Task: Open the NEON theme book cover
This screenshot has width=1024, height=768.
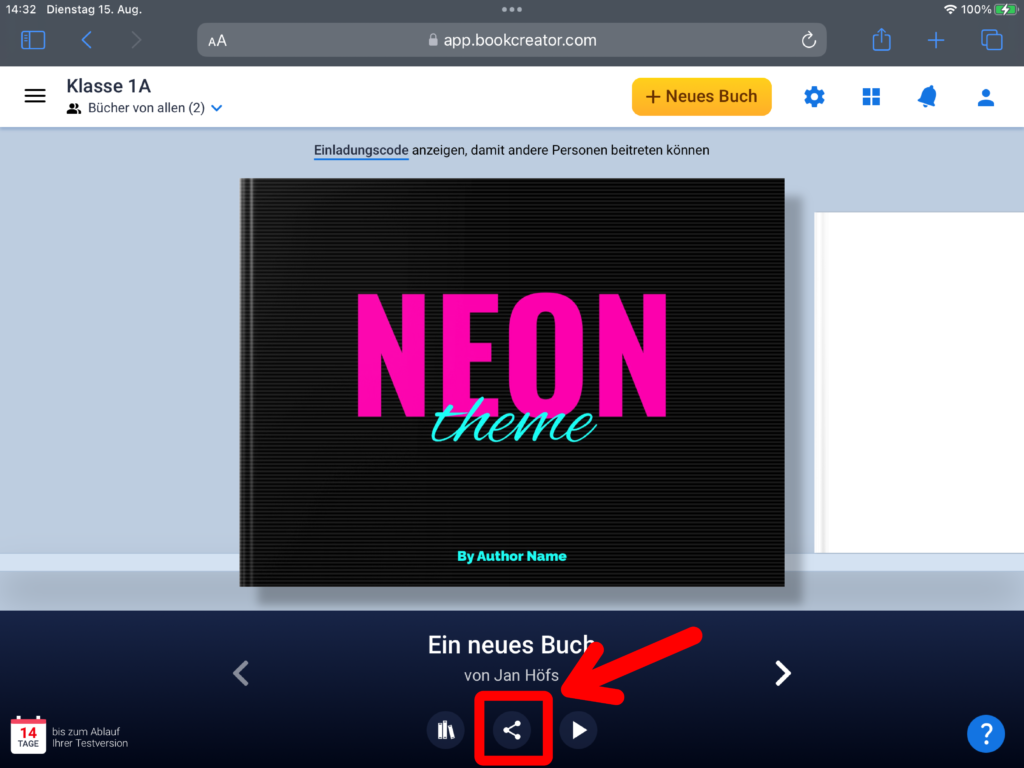Action: point(512,382)
